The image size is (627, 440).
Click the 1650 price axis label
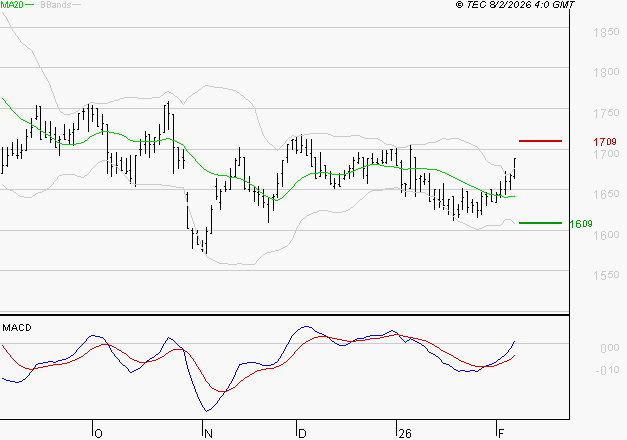[x=606, y=194]
